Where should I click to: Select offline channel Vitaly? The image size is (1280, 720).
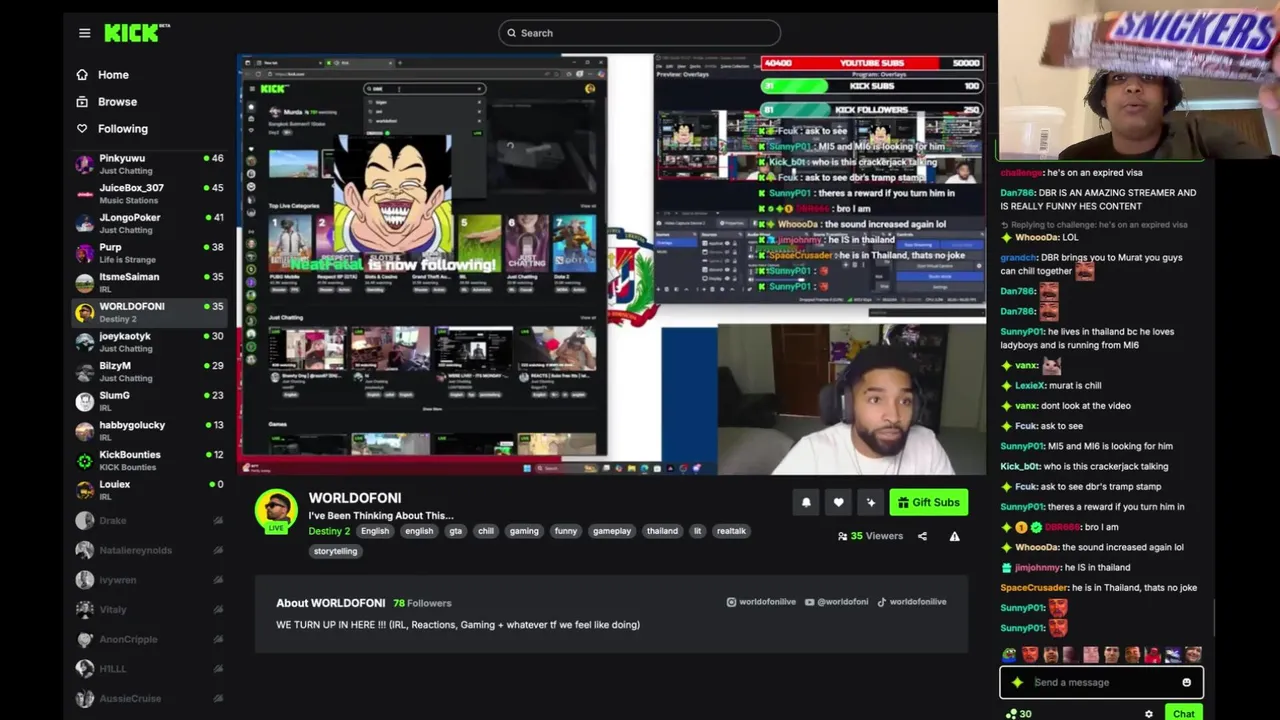point(150,609)
